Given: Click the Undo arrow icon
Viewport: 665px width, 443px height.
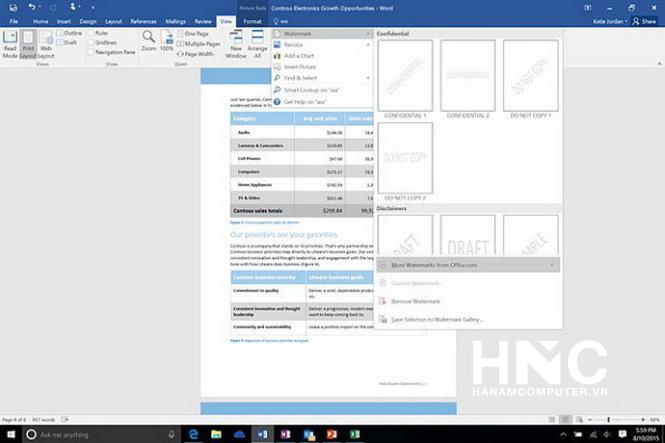Looking at the screenshot, I should (31, 7).
